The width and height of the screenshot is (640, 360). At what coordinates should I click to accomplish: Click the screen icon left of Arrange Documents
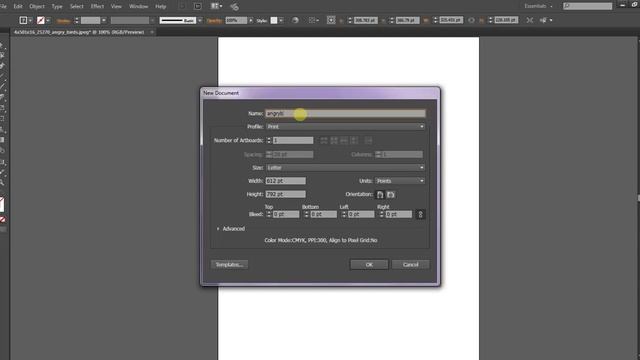tap(198, 6)
